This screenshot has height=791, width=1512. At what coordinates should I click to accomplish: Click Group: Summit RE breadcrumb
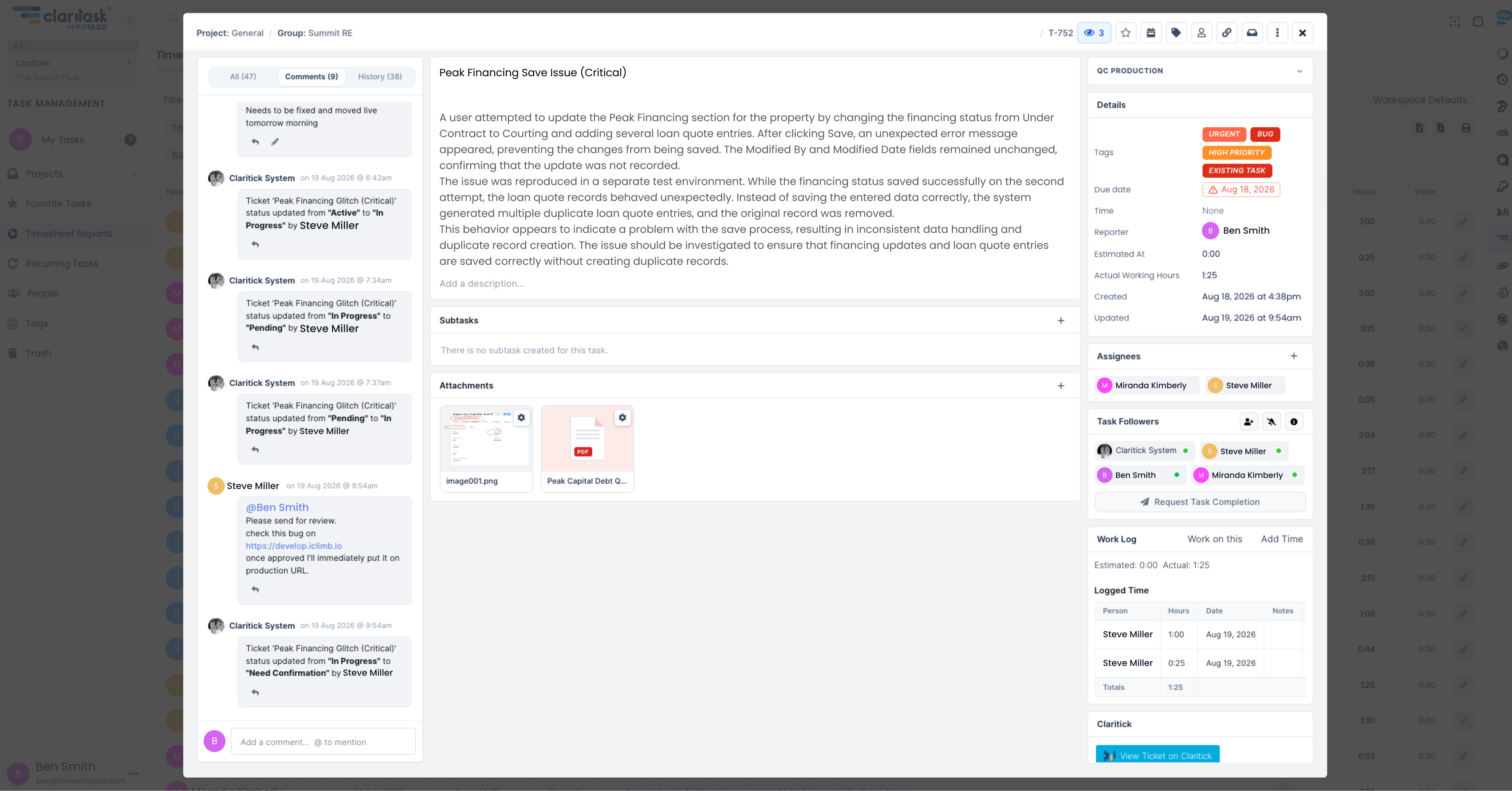coord(315,33)
